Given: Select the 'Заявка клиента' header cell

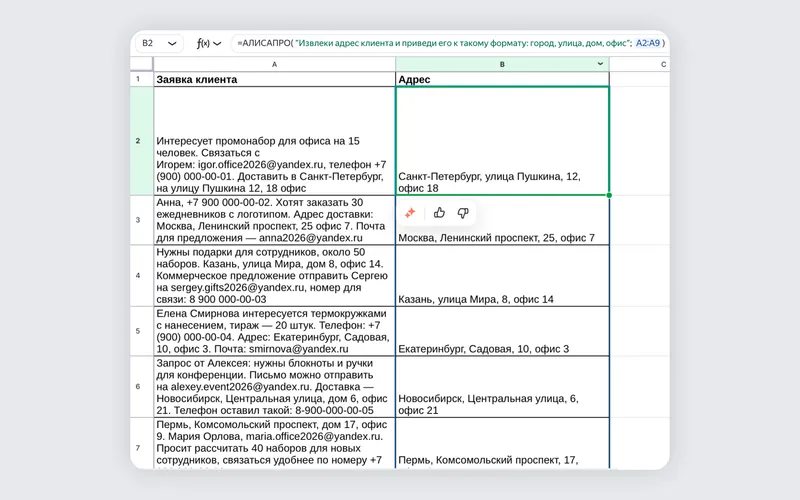Looking at the screenshot, I should 274,79.
